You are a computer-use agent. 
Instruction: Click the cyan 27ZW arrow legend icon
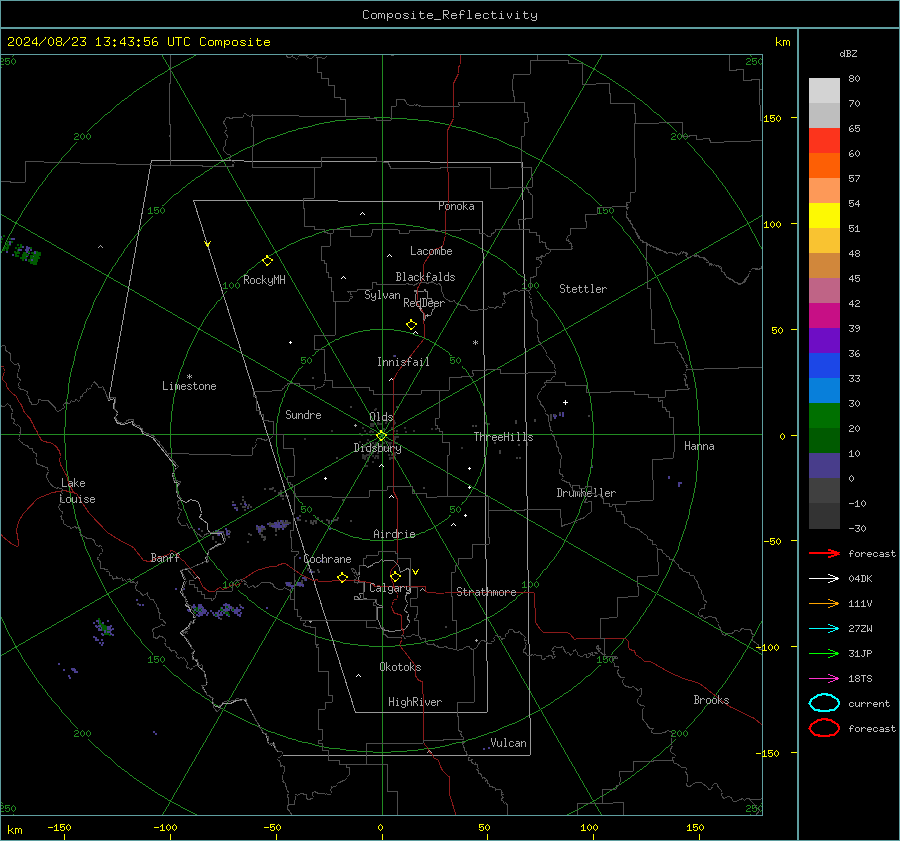[x=824, y=629]
